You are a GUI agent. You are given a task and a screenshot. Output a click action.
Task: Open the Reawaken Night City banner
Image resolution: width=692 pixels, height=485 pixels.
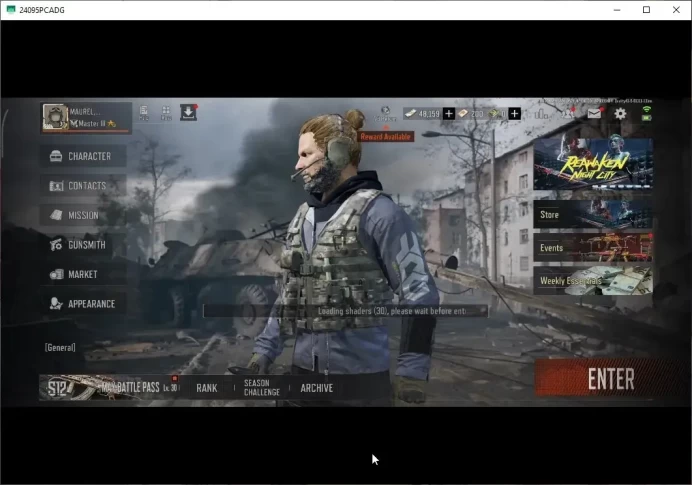pyautogui.click(x=593, y=164)
